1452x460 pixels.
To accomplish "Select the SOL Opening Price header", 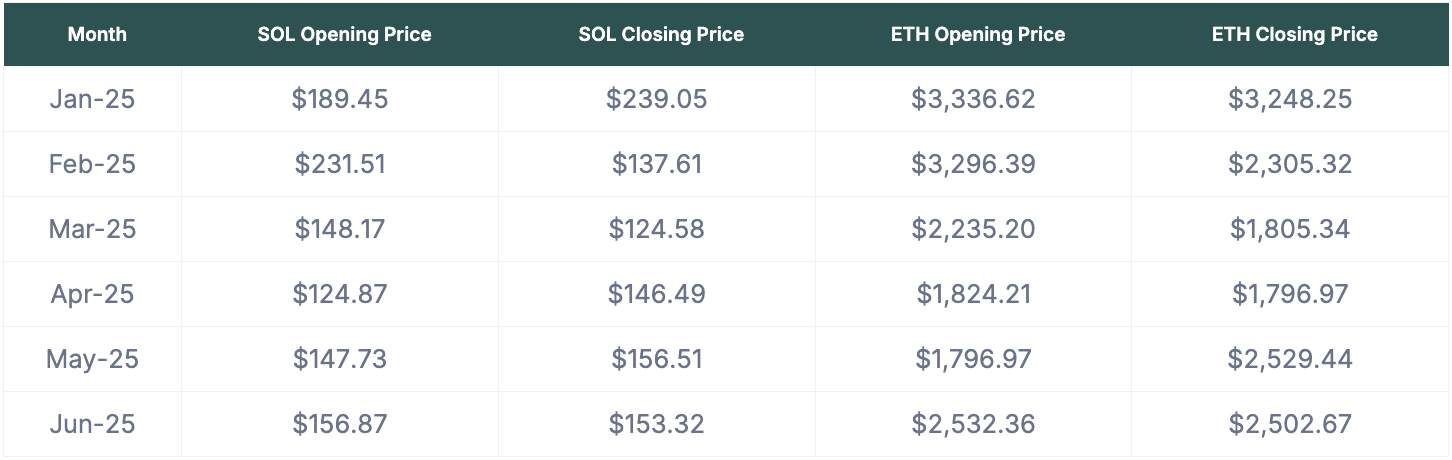I will pyautogui.click(x=344, y=34).
